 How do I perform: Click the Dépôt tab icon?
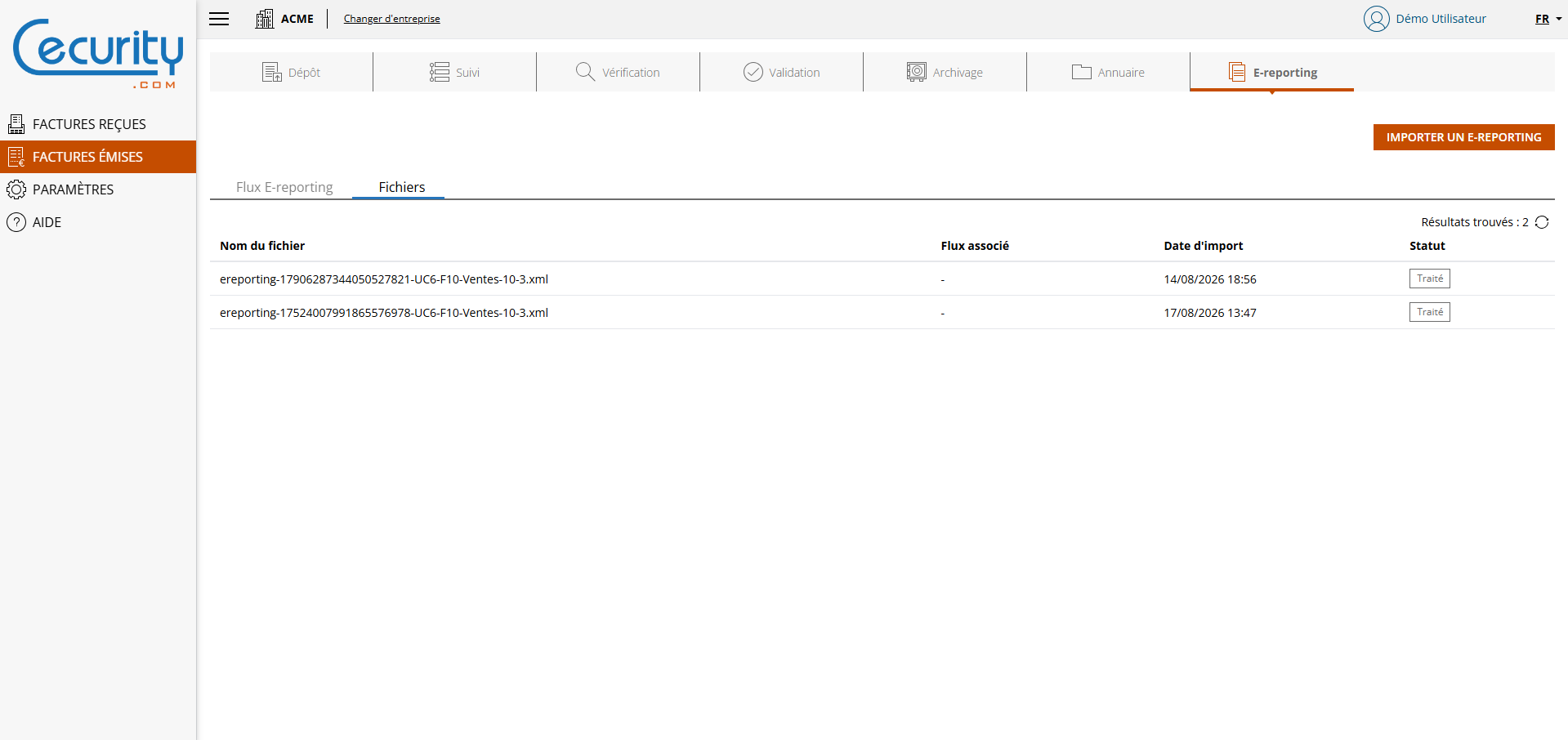pyautogui.click(x=271, y=72)
